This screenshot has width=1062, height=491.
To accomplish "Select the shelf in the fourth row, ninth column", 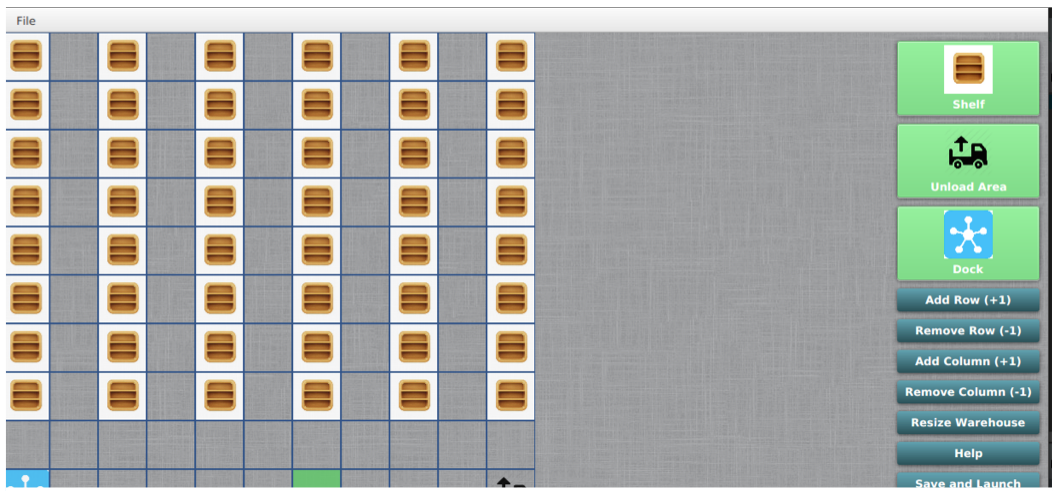I will 414,202.
